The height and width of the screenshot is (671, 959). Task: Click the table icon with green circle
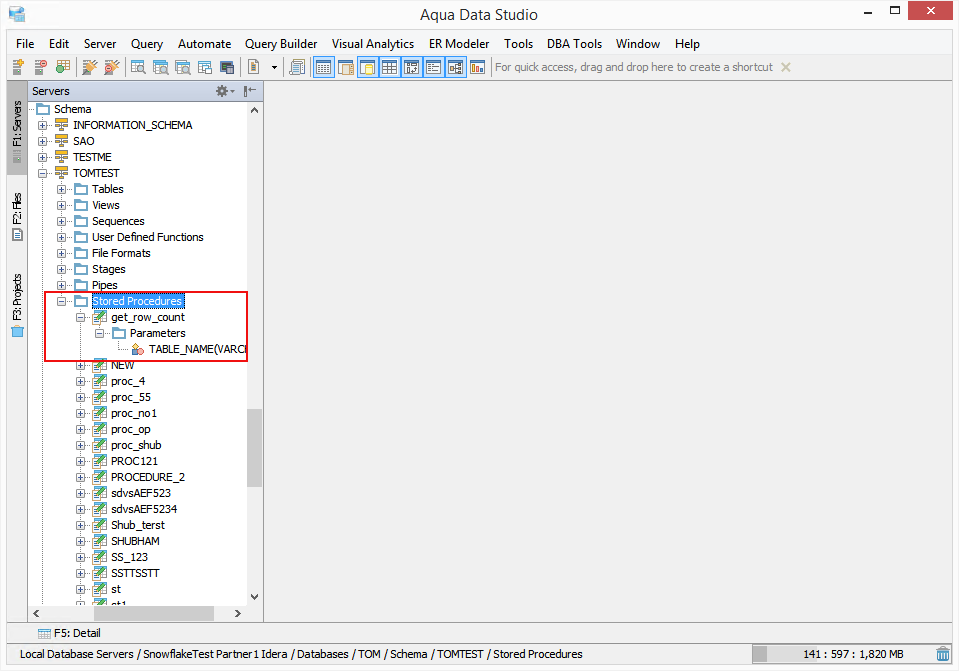pyautogui.click(x=62, y=67)
